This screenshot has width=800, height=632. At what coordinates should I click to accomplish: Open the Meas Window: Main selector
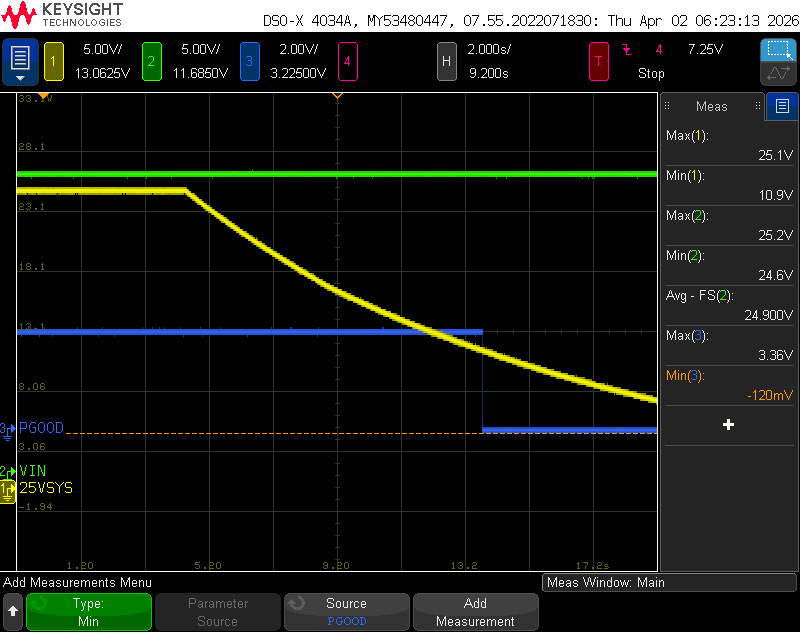669,583
